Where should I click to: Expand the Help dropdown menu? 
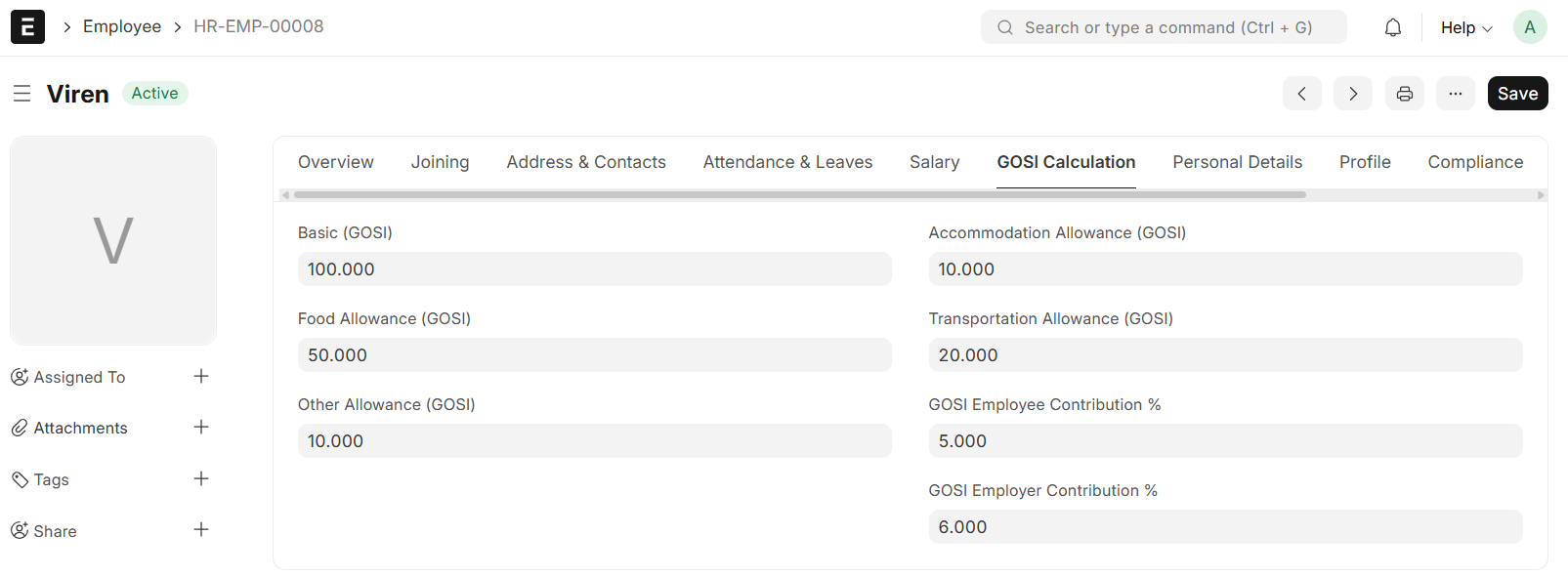(x=1465, y=27)
